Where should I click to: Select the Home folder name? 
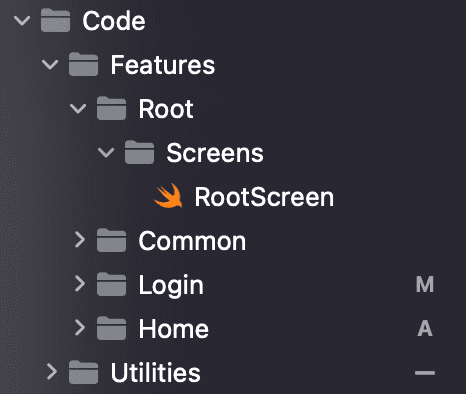(174, 329)
